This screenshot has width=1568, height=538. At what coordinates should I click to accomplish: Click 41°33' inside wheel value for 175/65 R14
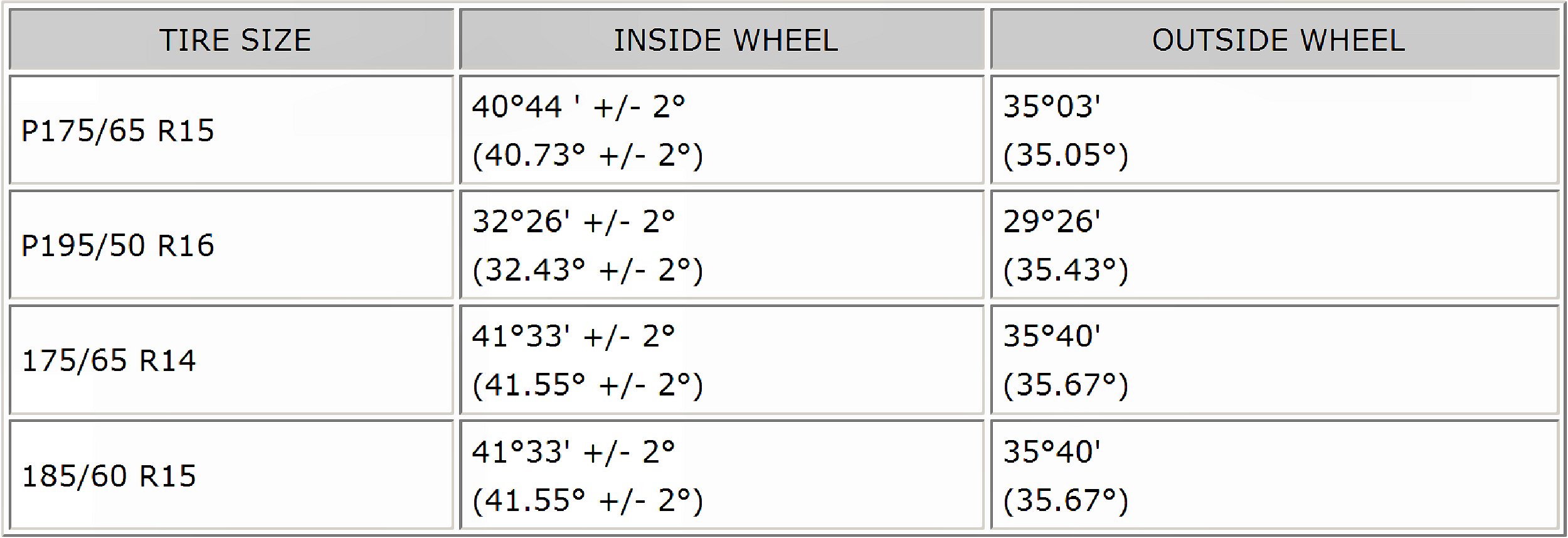tap(573, 336)
